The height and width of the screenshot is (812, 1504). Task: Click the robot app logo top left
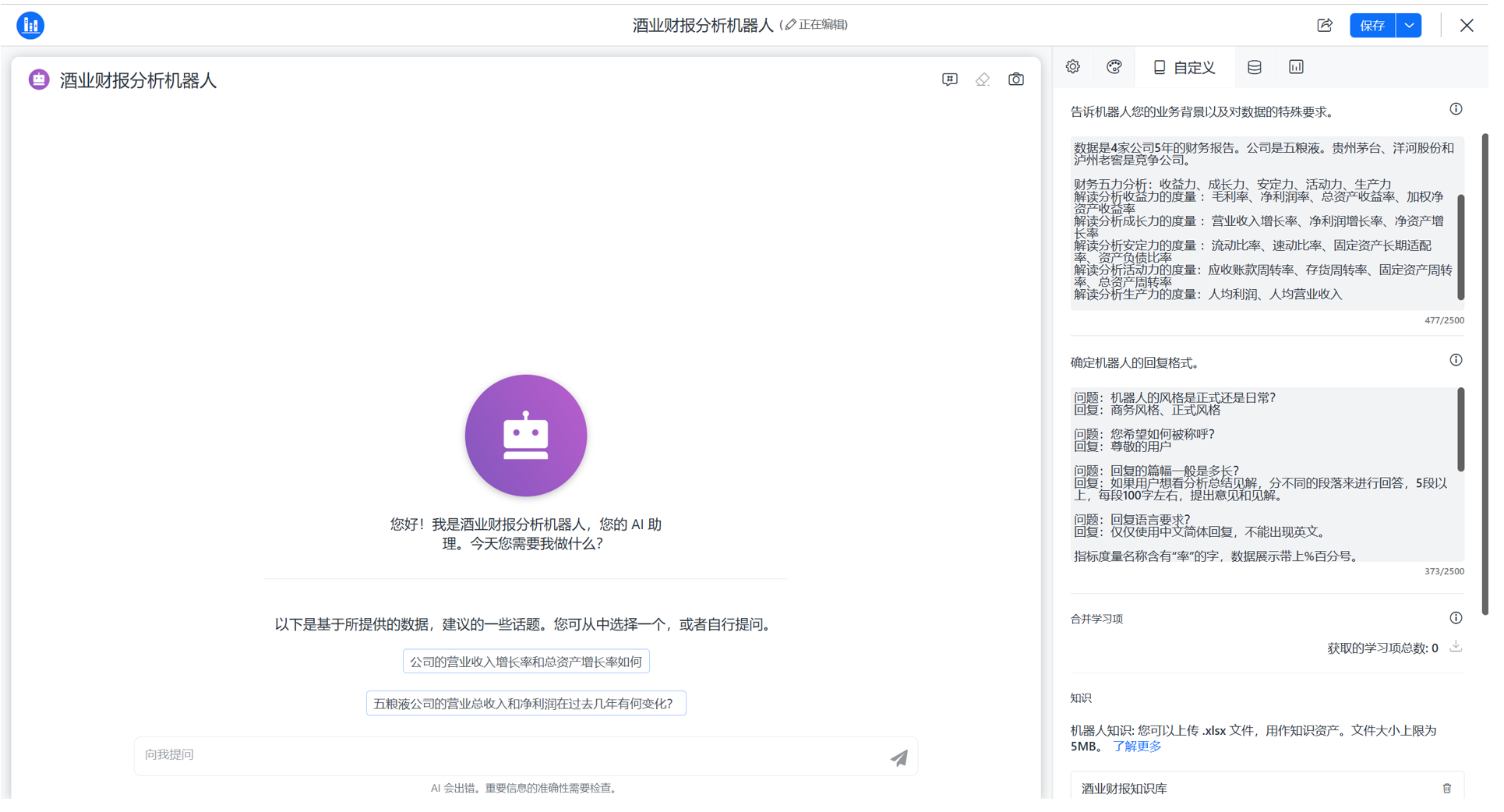[x=30, y=25]
